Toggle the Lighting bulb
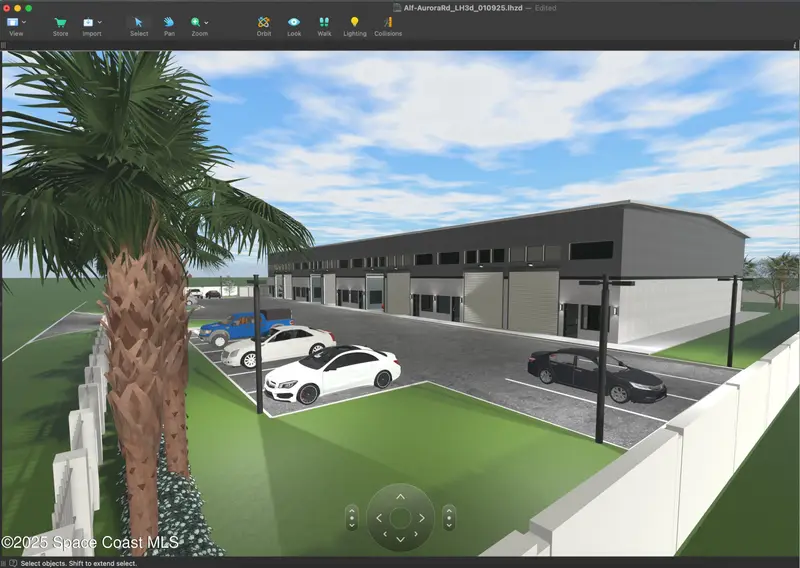 355,22
